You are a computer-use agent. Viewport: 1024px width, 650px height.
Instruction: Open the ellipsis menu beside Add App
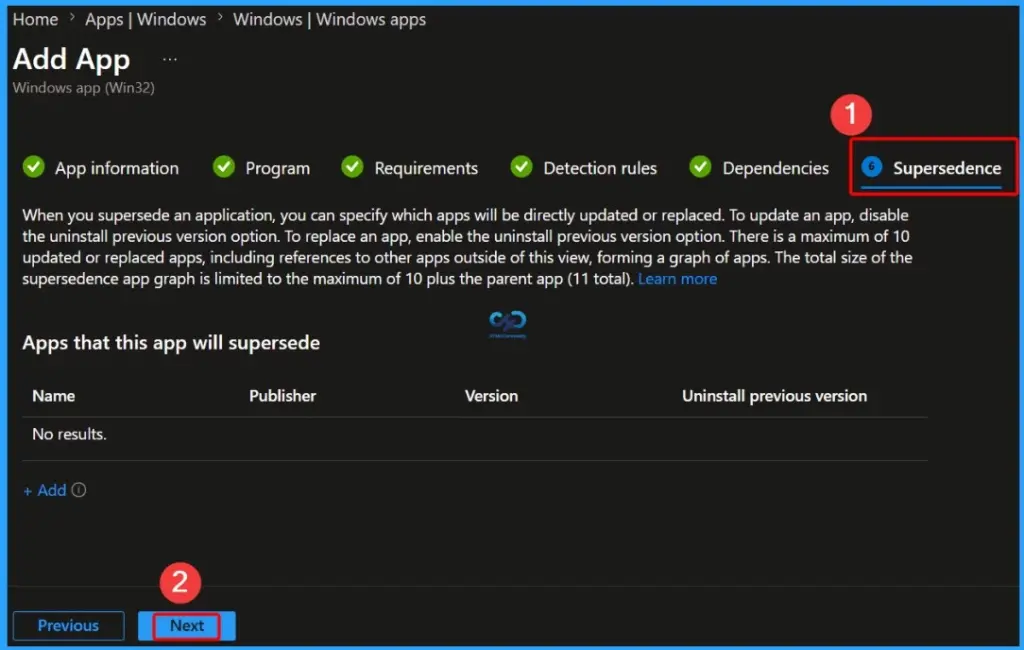tap(170, 59)
